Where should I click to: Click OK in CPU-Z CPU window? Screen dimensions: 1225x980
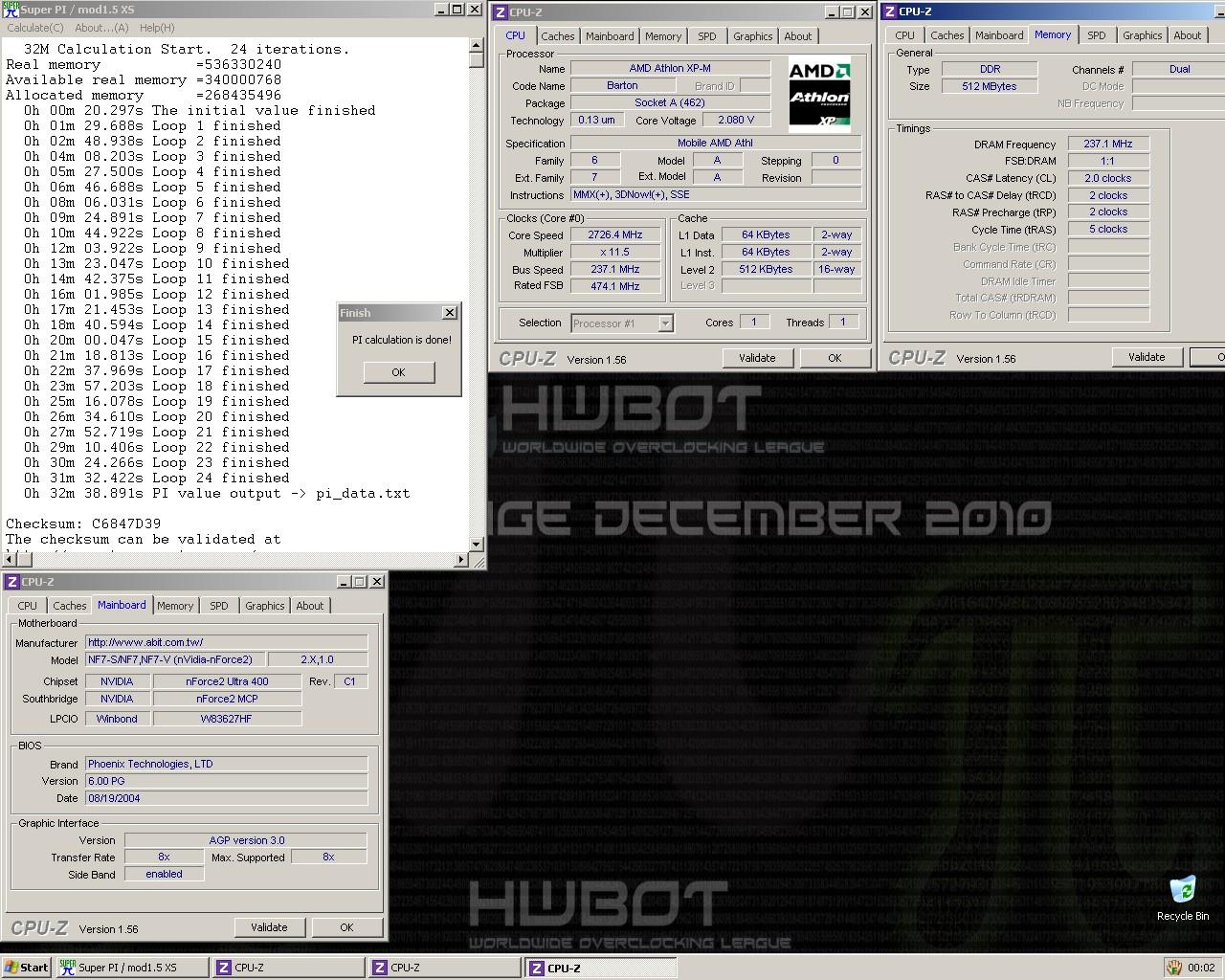[835, 358]
